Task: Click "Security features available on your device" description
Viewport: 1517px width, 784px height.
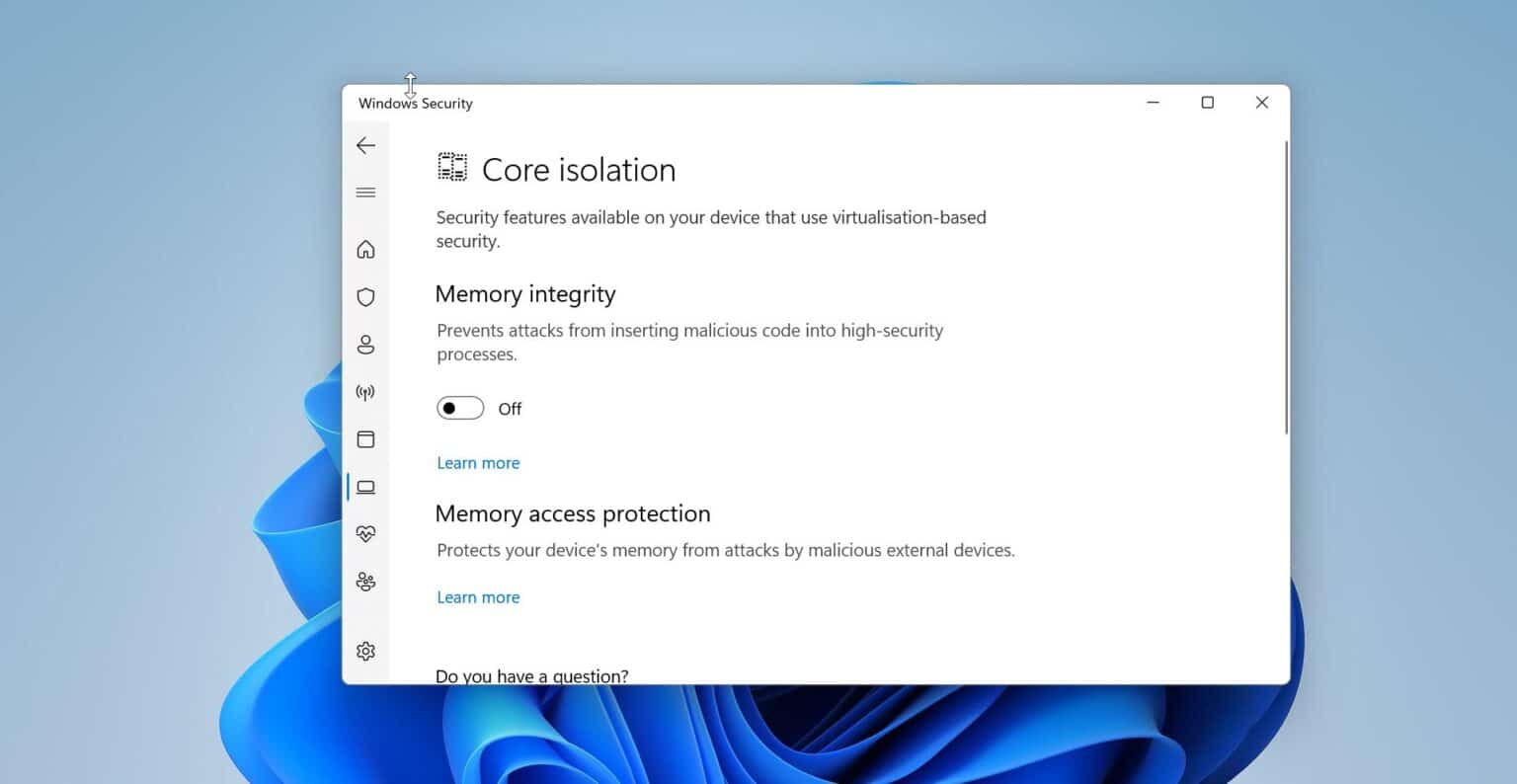Action: tap(711, 229)
